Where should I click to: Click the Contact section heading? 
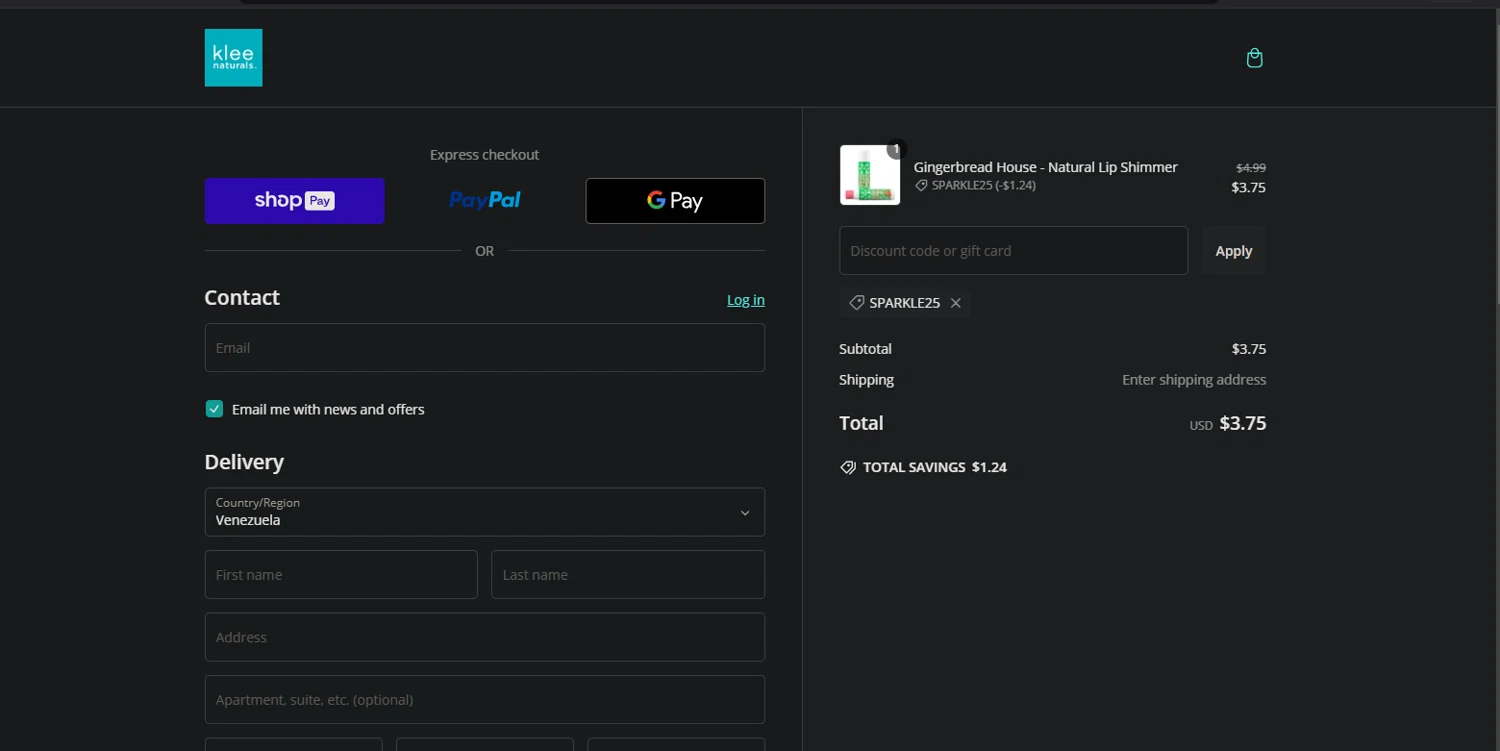click(242, 298)
